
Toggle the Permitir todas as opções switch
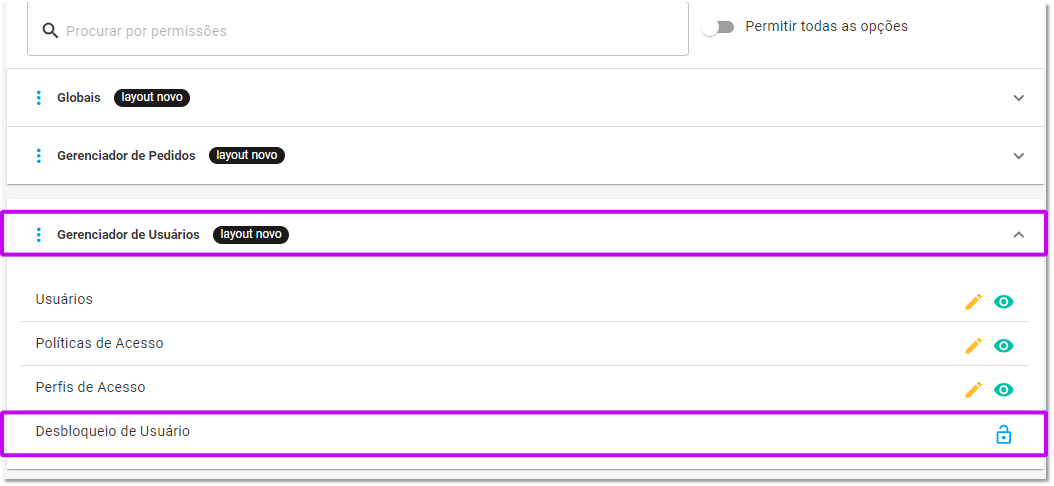click(718, 27)
